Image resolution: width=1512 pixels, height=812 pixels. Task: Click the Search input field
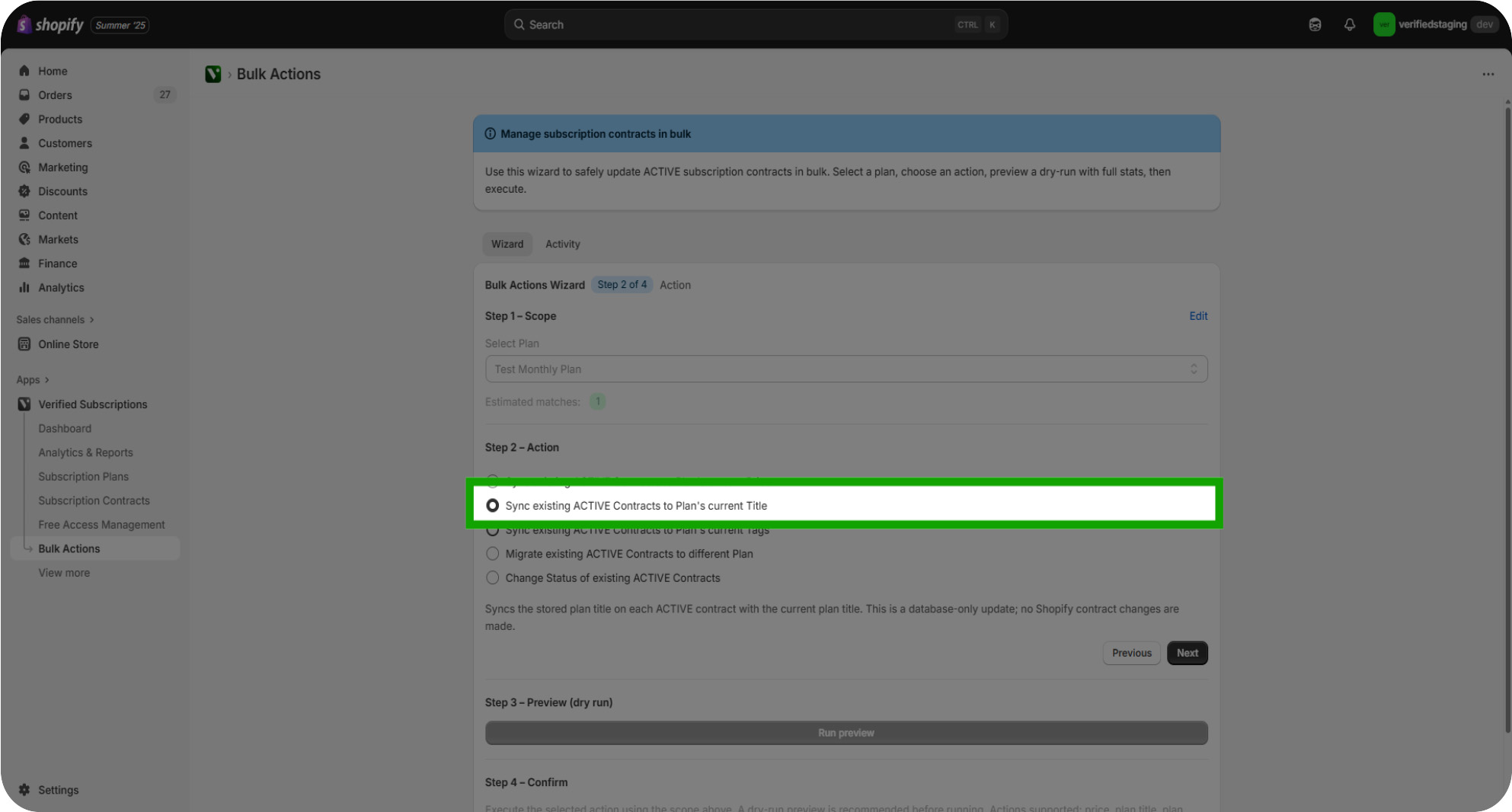click(x=756, y=24)
